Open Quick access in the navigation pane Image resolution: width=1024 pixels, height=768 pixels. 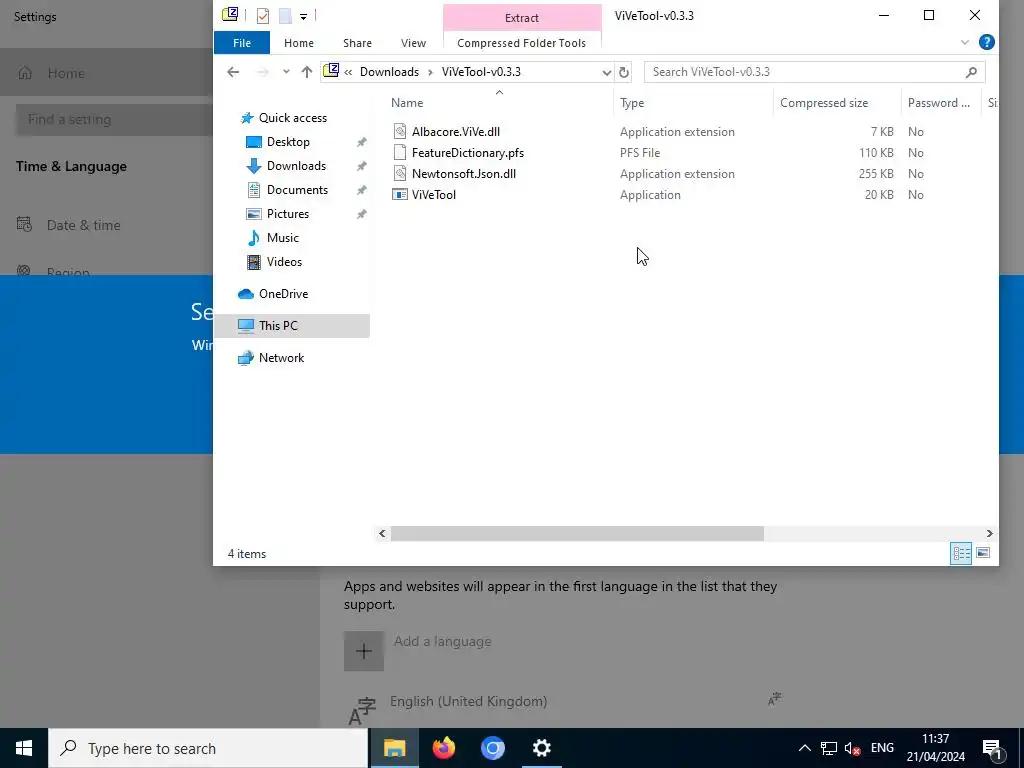point(293,118)
